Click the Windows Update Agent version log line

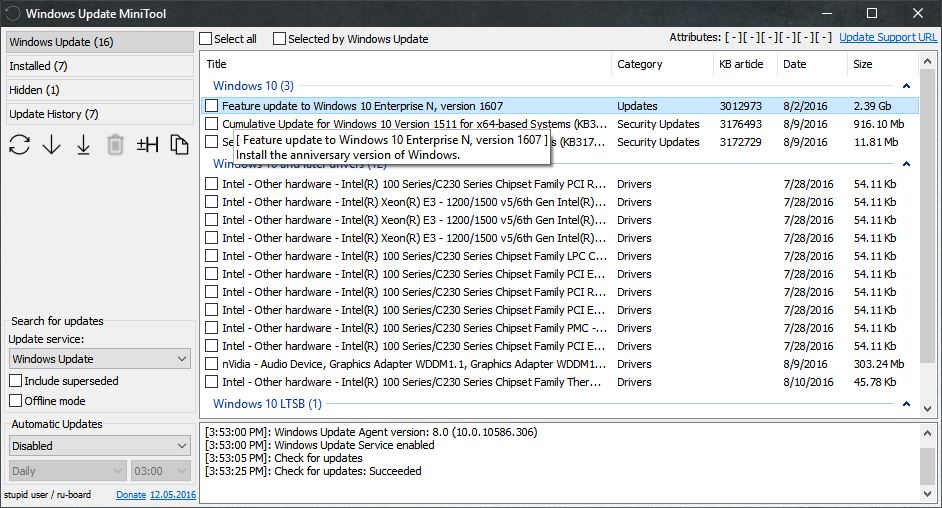click(371, 432)
